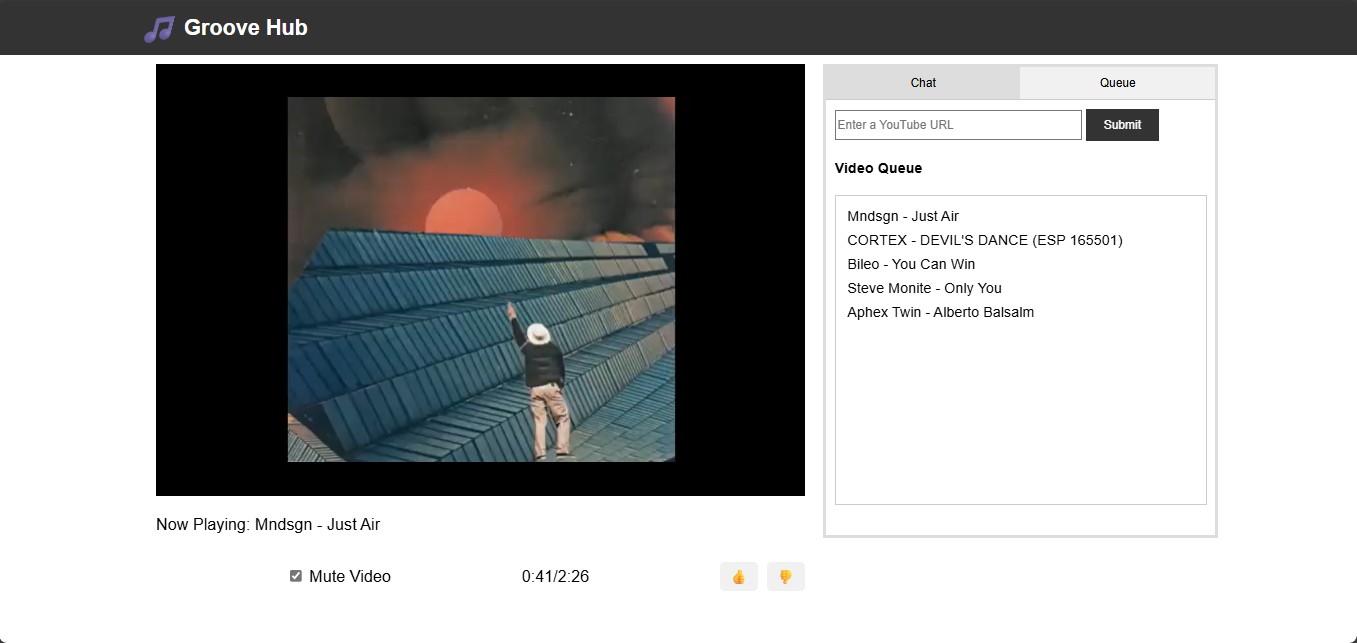Click the Groove Hub title
Image resolution: width=1357 pixels, height=643 pixels.
pyautogui.click(x=246, y=28)
